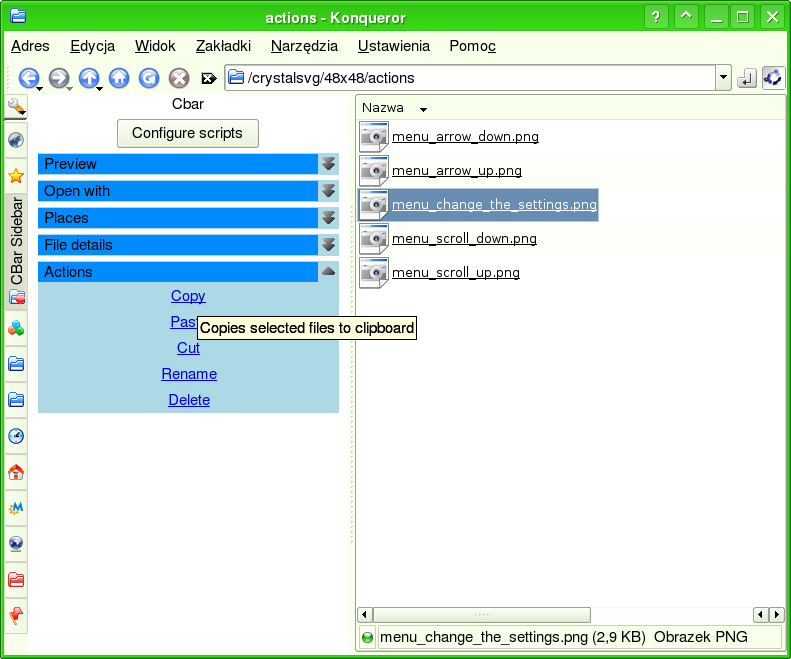Click the Copy action link
791x659 pixels.
188,296
